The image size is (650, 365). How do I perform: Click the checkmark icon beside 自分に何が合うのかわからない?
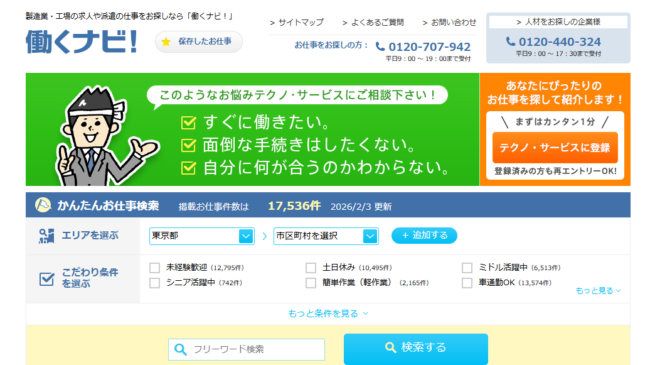point(189,168)
